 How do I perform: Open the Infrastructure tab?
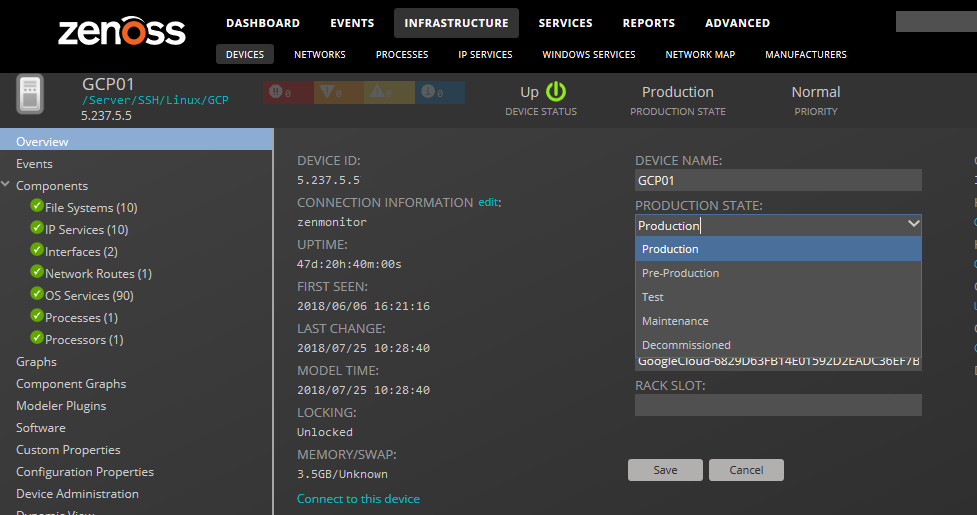point(456,23)
